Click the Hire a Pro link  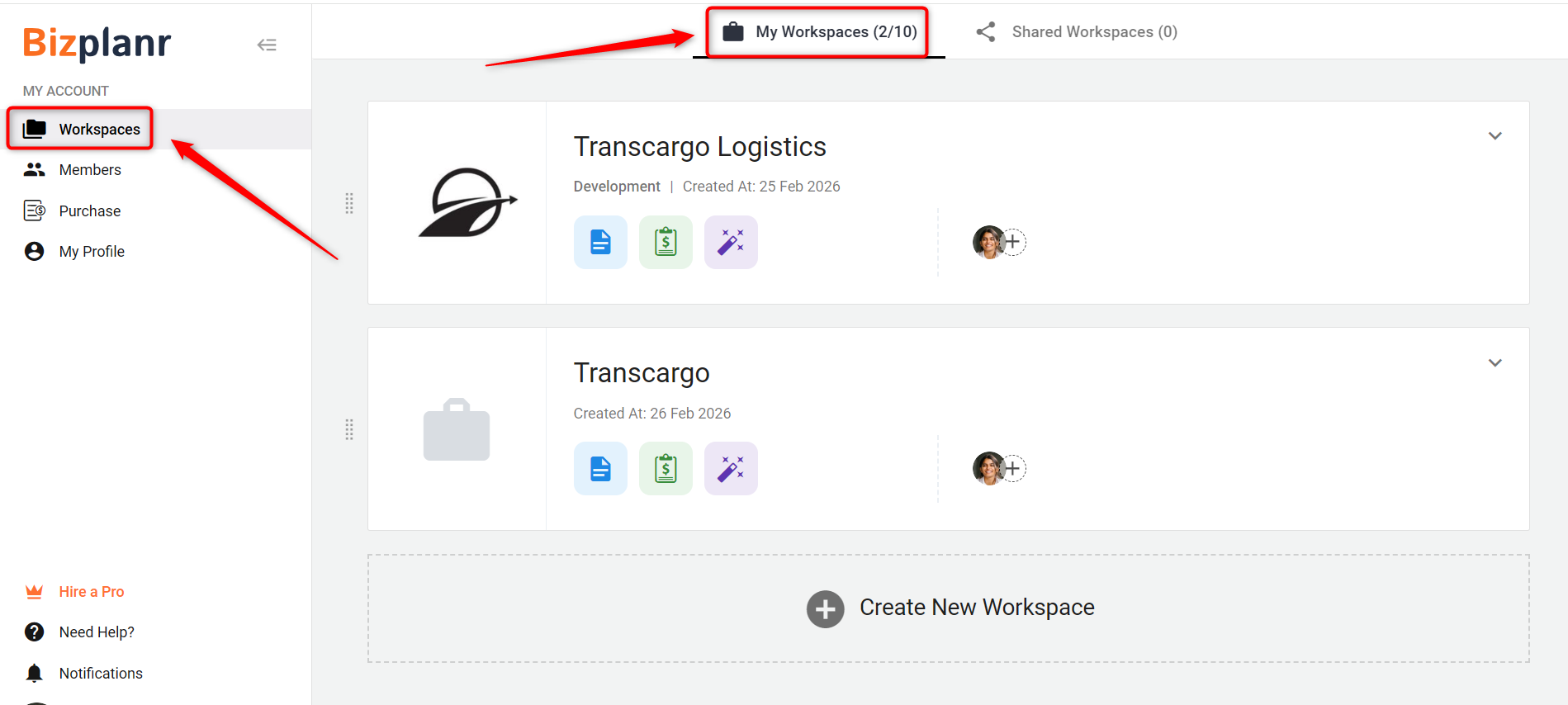coord(92,591)
